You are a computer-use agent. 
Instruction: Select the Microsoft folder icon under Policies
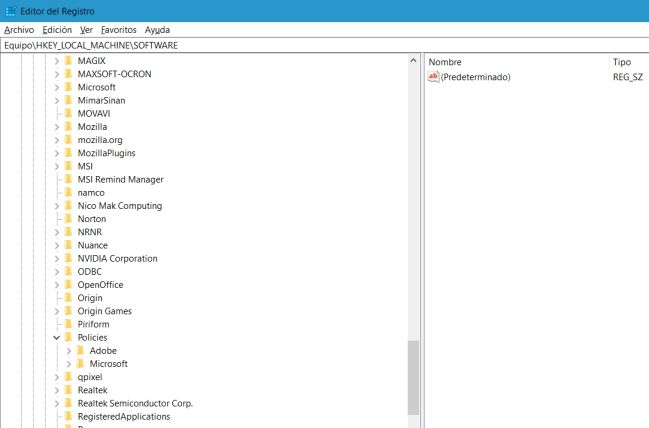tap(81, 364)
